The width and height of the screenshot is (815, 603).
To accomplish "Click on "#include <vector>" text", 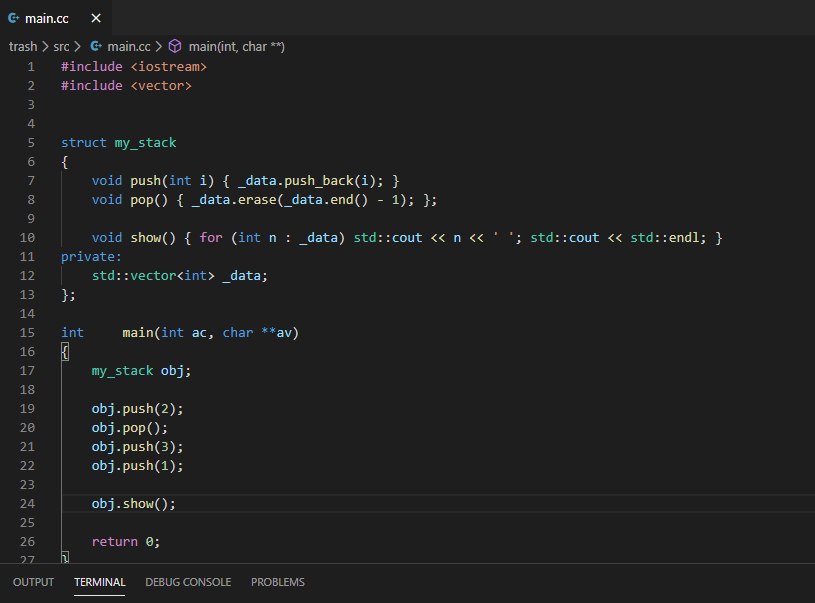I will pyautogui.click(x=126, y=86).
